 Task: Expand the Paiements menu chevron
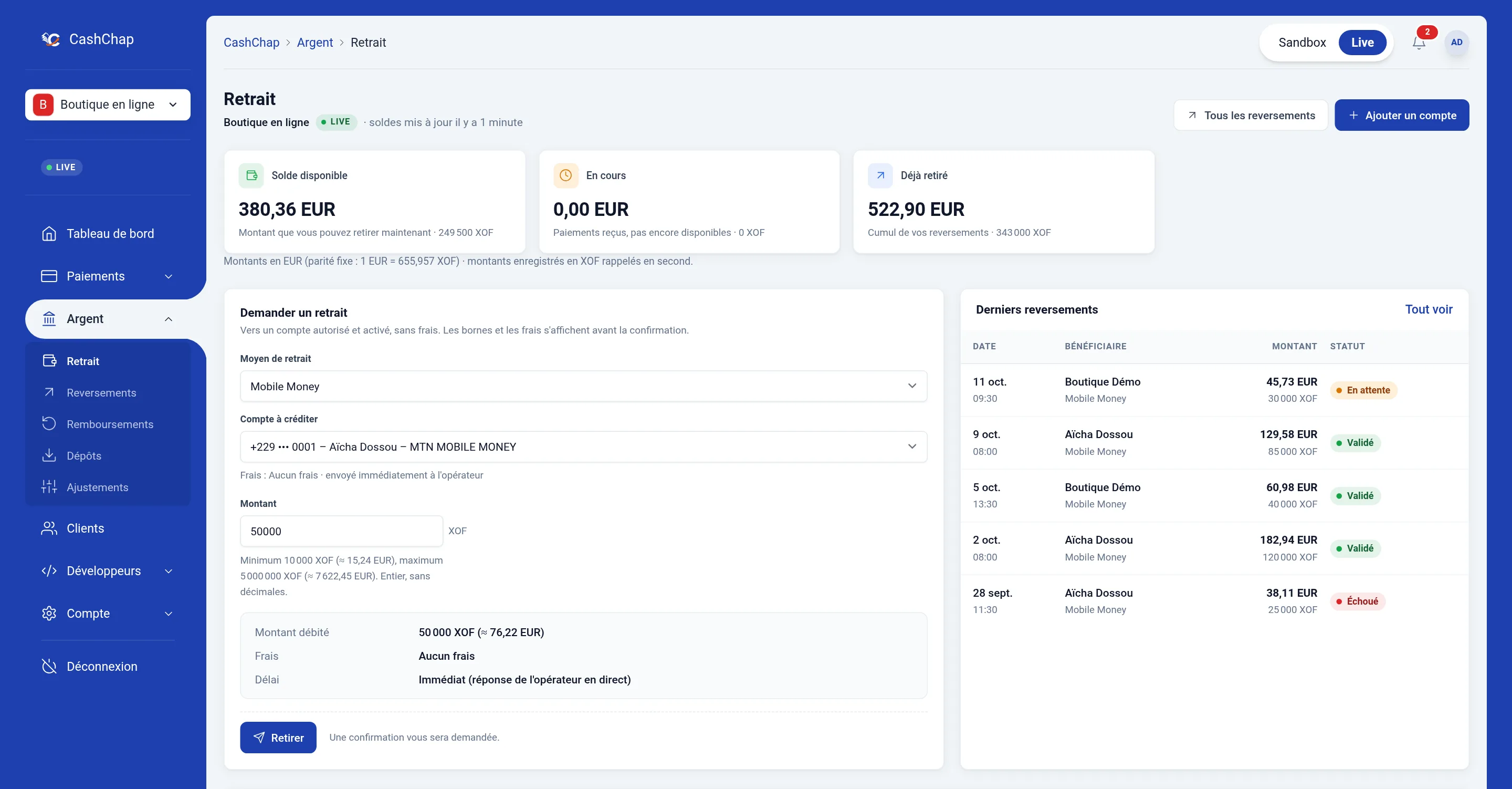click(169, 276)
